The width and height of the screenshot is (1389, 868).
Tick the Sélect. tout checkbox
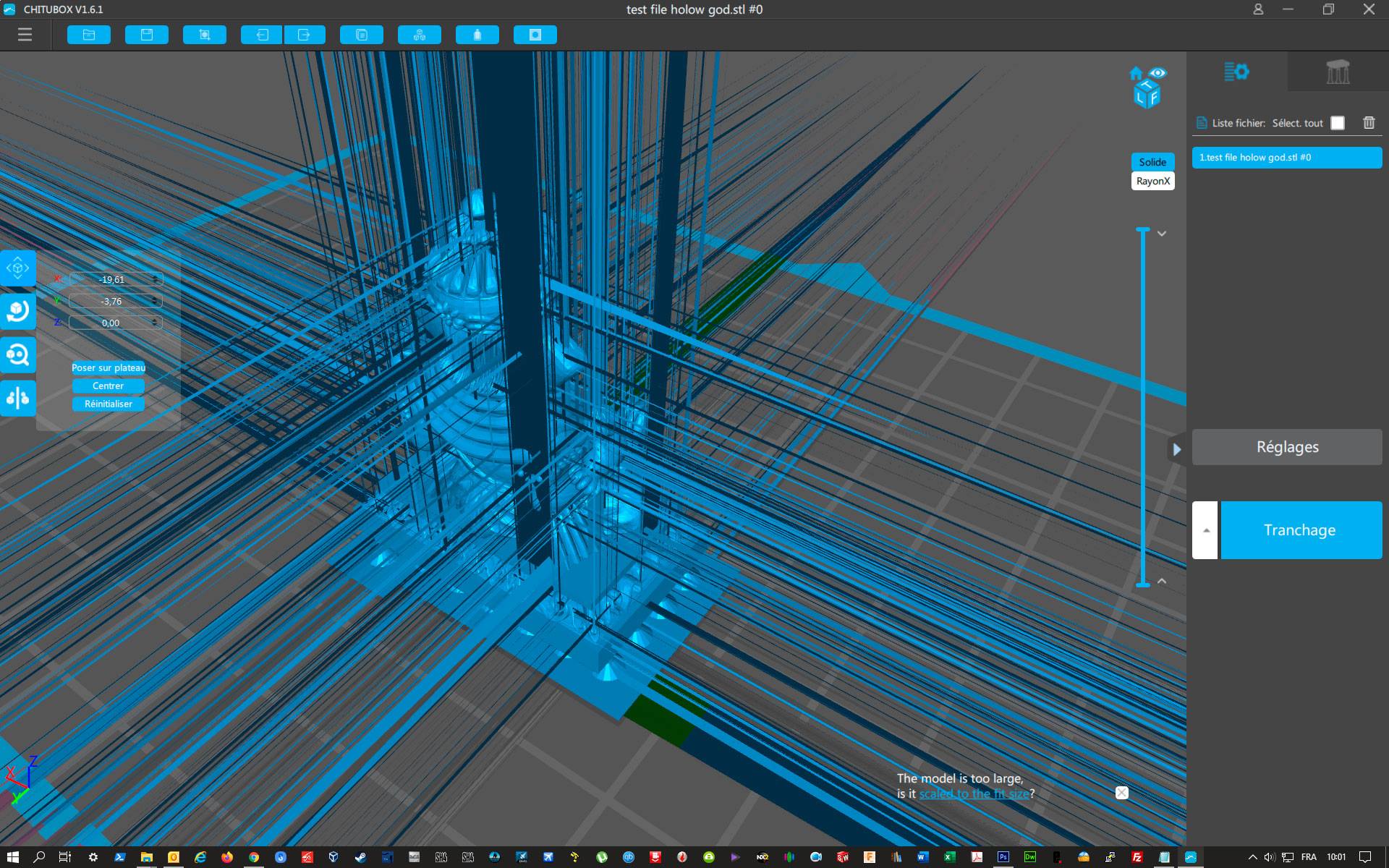tap(1338, 123)
